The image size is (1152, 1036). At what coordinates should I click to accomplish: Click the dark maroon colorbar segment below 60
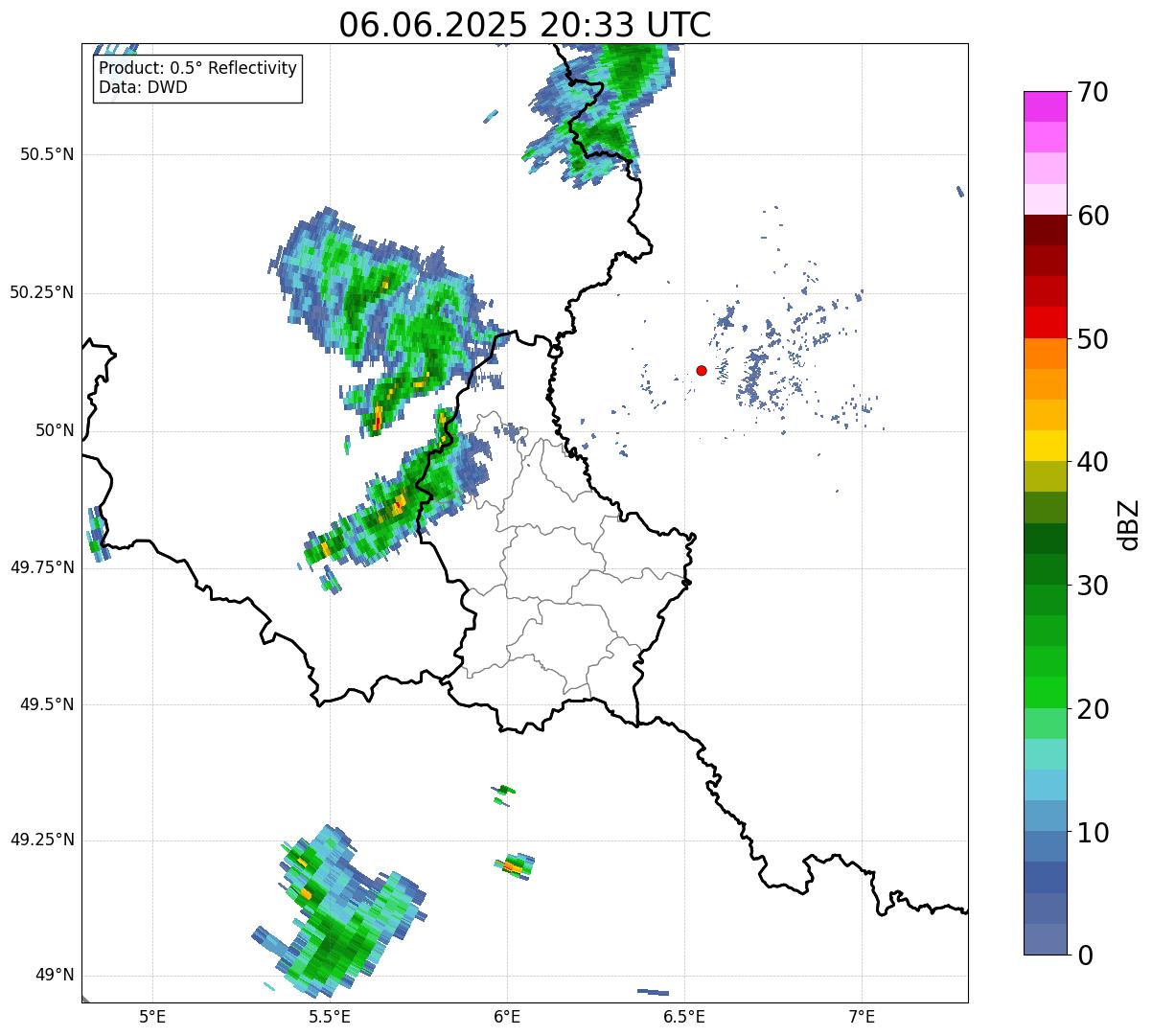(1046, 230)
